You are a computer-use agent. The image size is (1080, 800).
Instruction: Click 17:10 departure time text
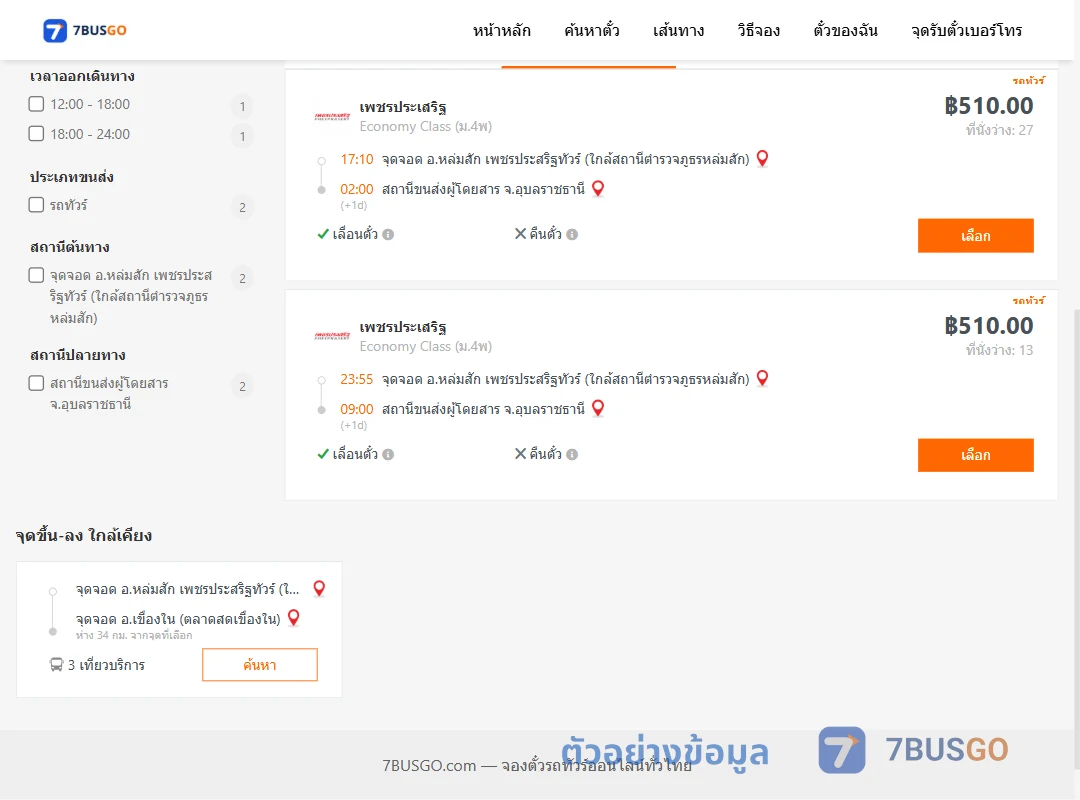pos(356,159)
